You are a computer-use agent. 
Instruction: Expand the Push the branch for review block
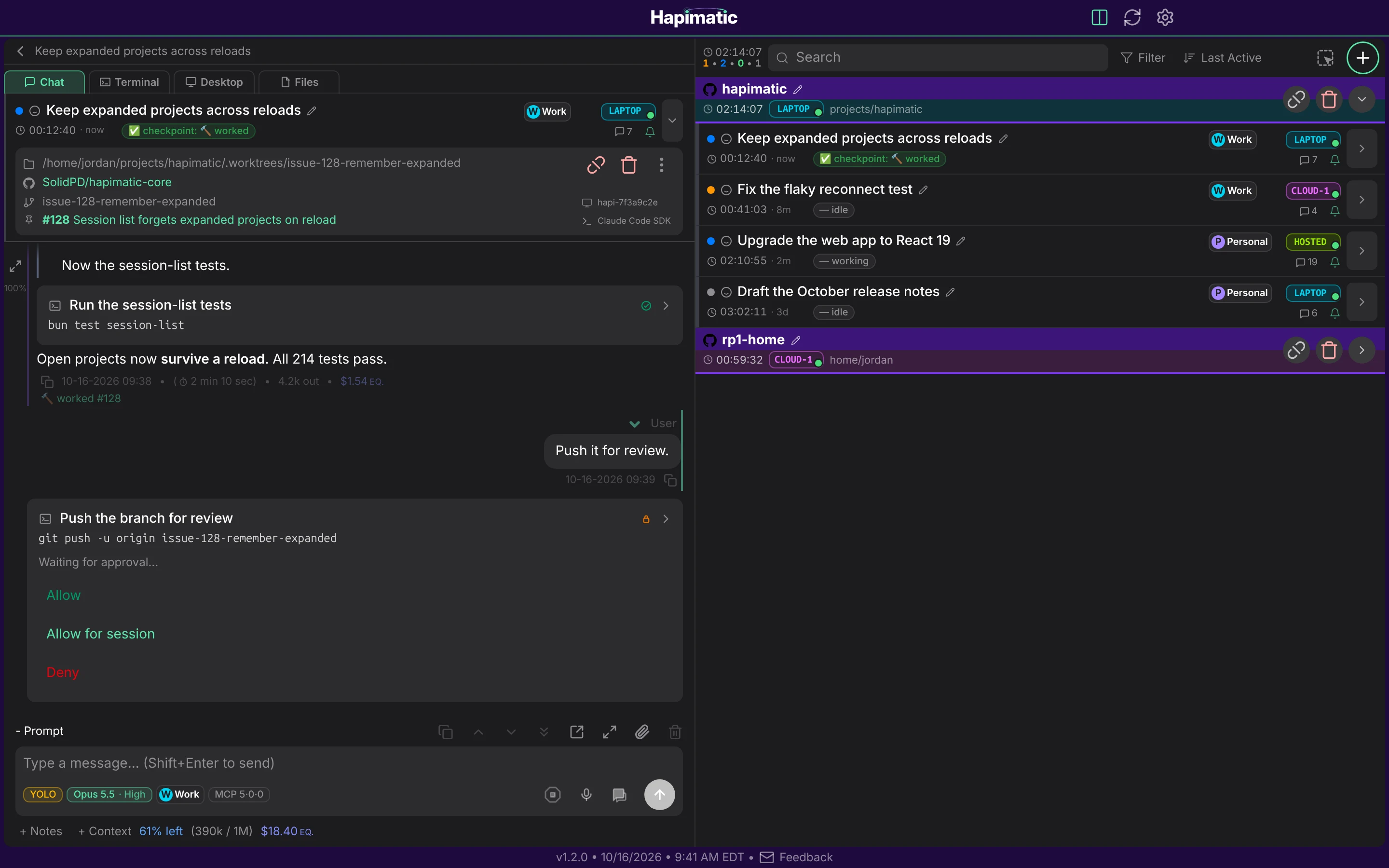click(x=666, y=518)
